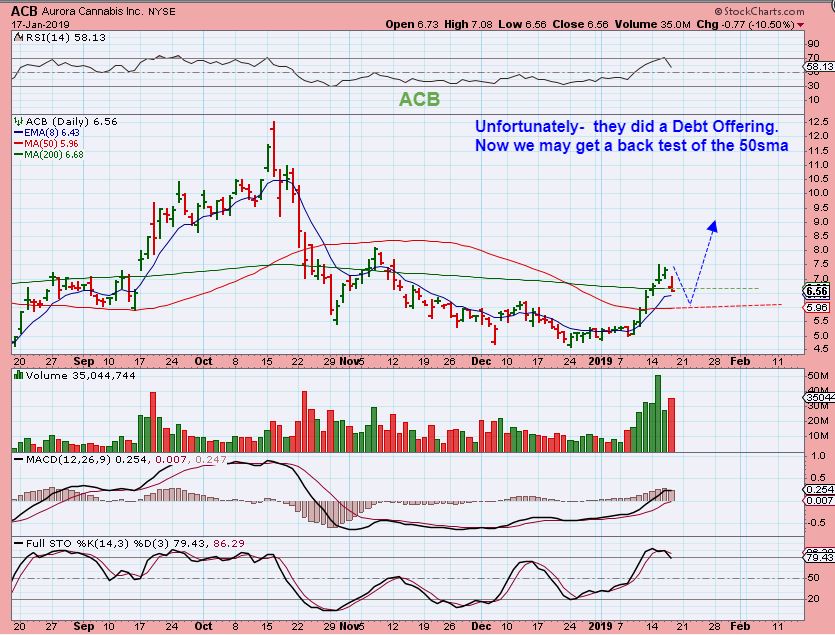This screenshot has height=635, width=835.
Task: Click the small line icon before RSI(14) label
Action: (x=18, y=37)
